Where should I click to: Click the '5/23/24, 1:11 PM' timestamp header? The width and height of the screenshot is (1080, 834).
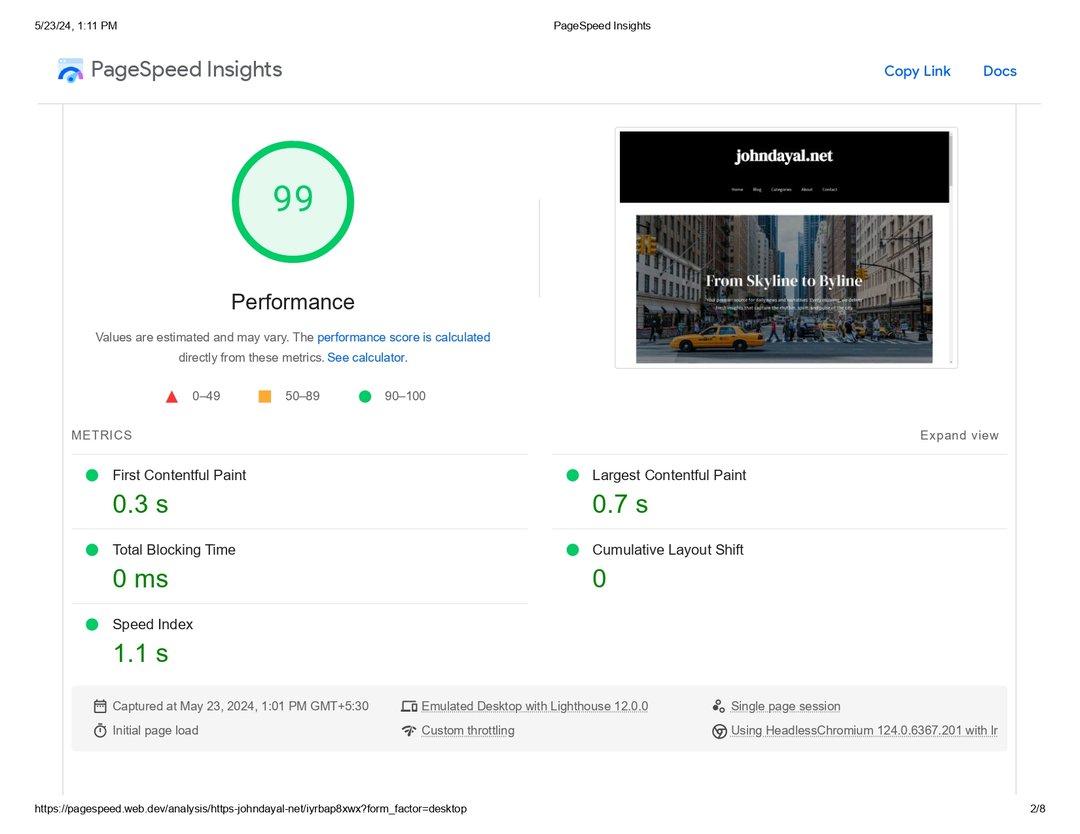[76, 25]
